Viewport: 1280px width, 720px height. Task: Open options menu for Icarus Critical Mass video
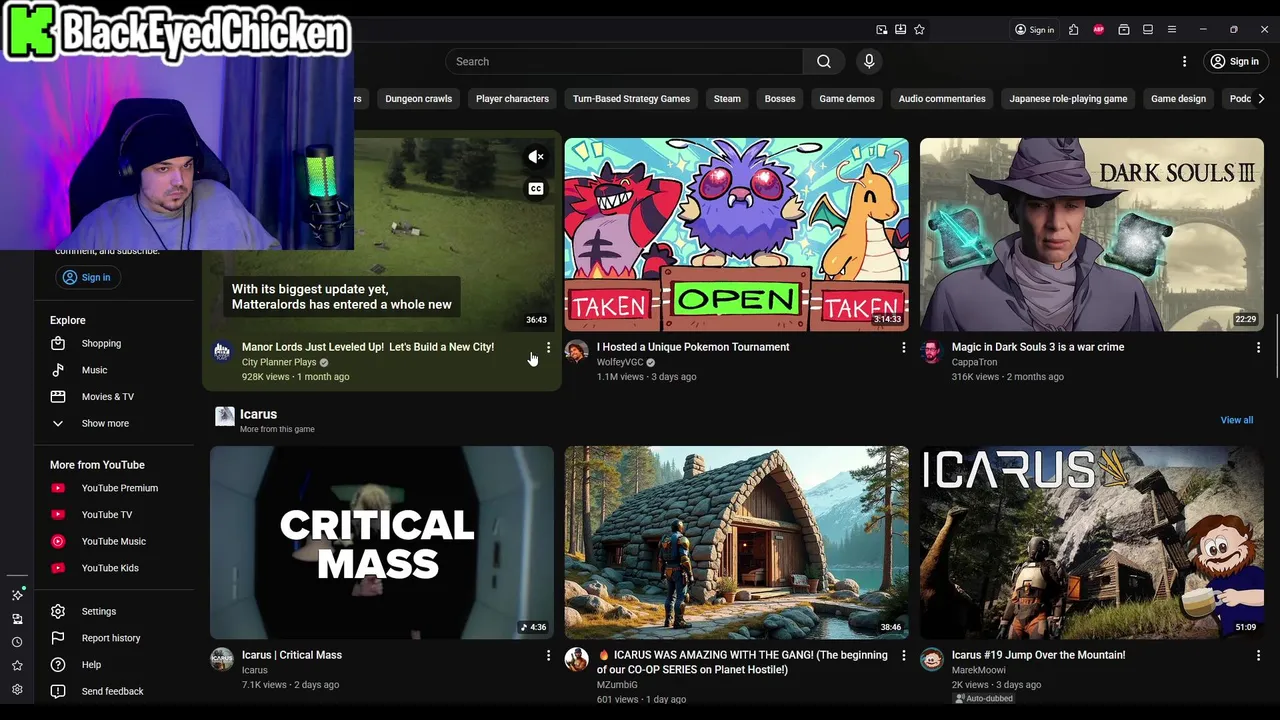click(548, 655)
